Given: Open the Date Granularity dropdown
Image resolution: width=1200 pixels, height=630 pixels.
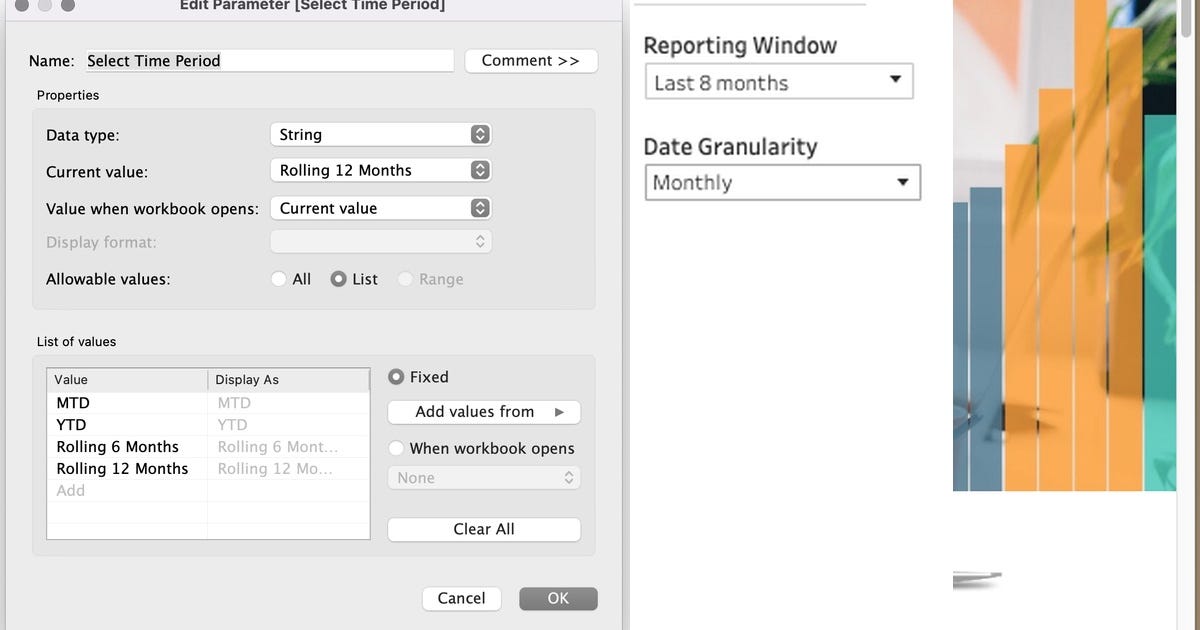Looking at the screenshot, I should pos(783,182).
